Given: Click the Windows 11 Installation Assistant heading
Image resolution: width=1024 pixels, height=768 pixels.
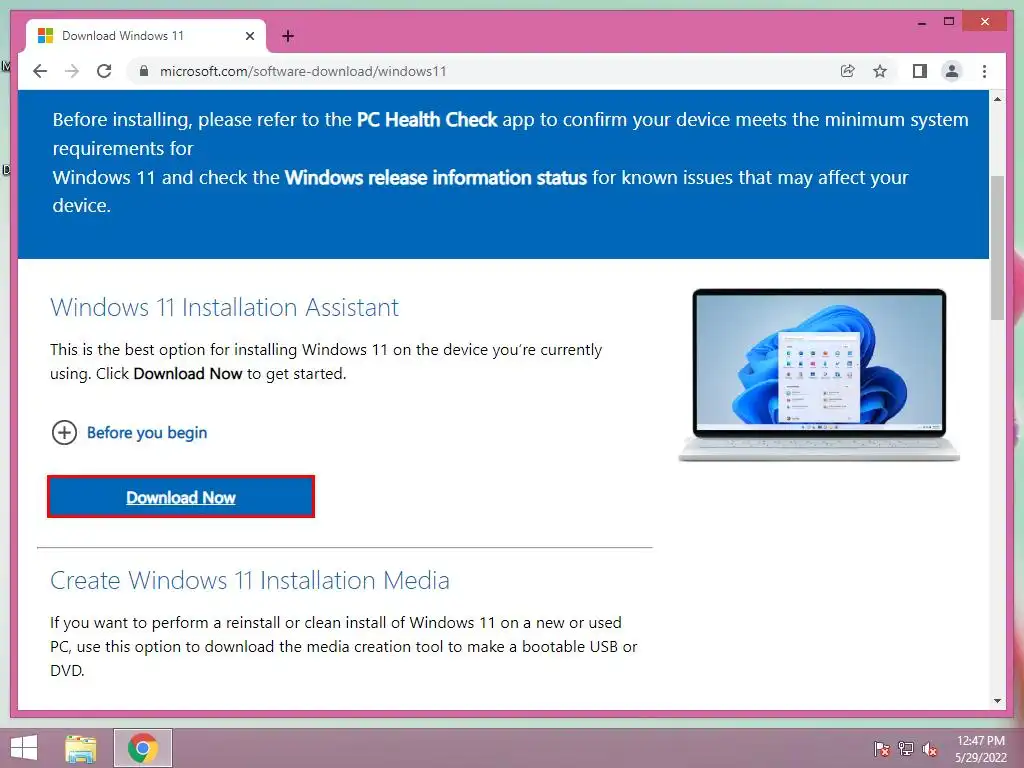Looking at the screenshot, I should point(224,307).
